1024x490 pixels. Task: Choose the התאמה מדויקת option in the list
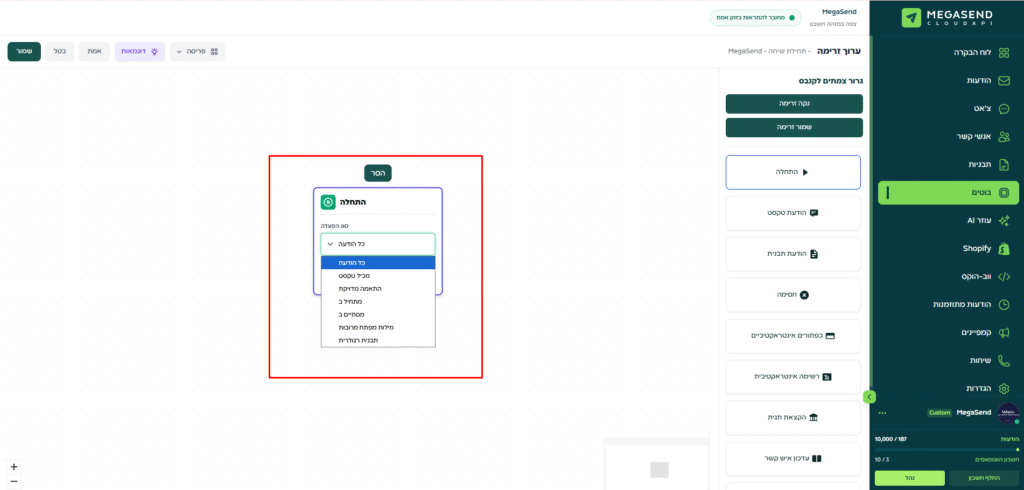[x=378, y=288]
